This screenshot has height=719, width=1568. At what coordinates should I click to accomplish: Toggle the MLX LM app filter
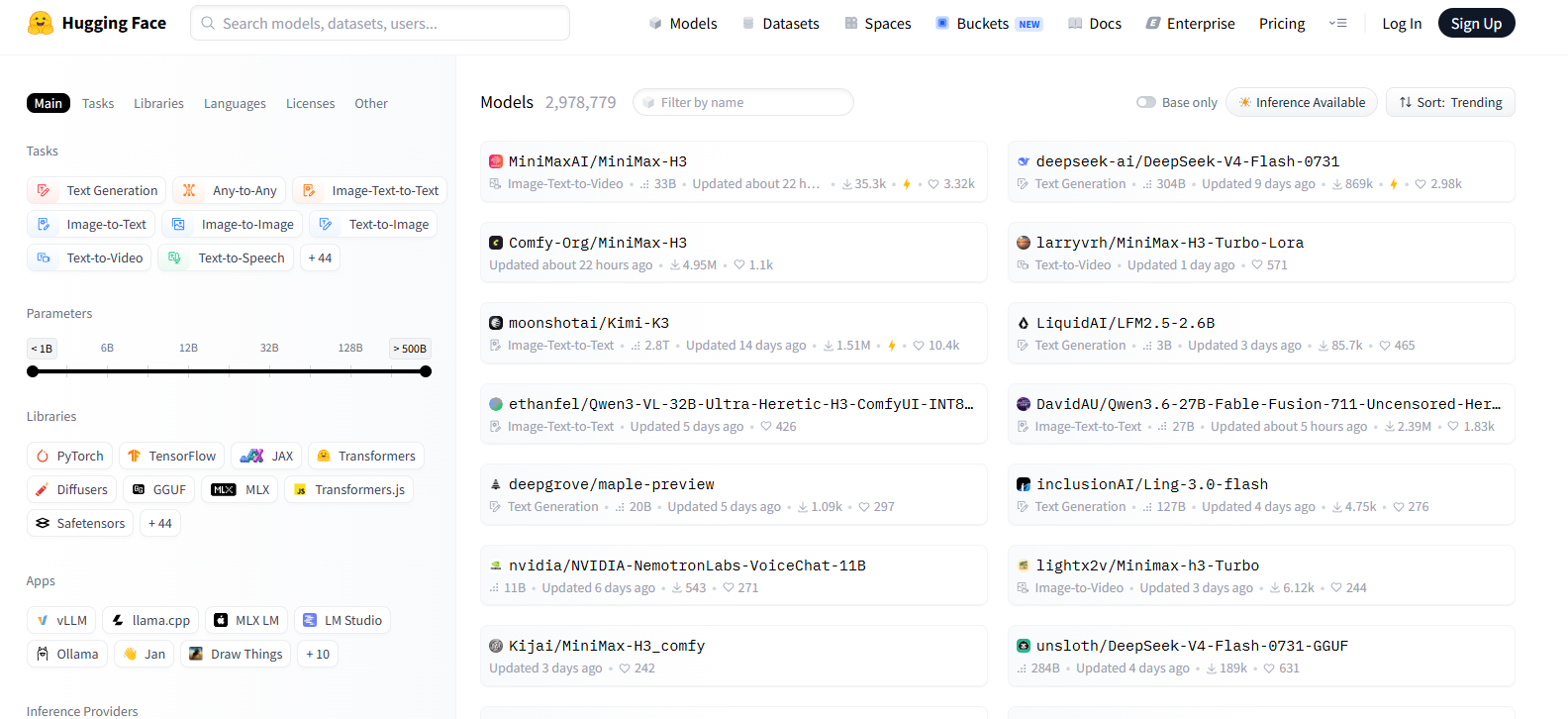coord(247,621)
